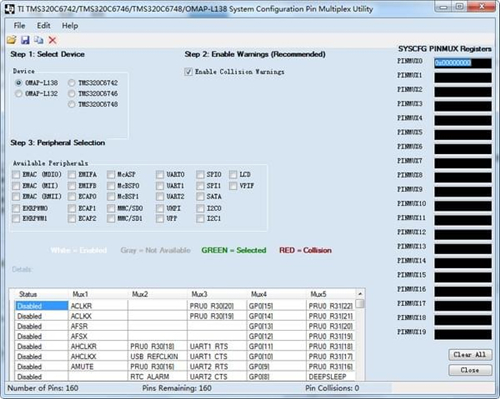Image resolution: width=500 pixels, height=399 pixels.
Task: Check the MMC/SD1 peripheral
Action: [x=111, y=219]
